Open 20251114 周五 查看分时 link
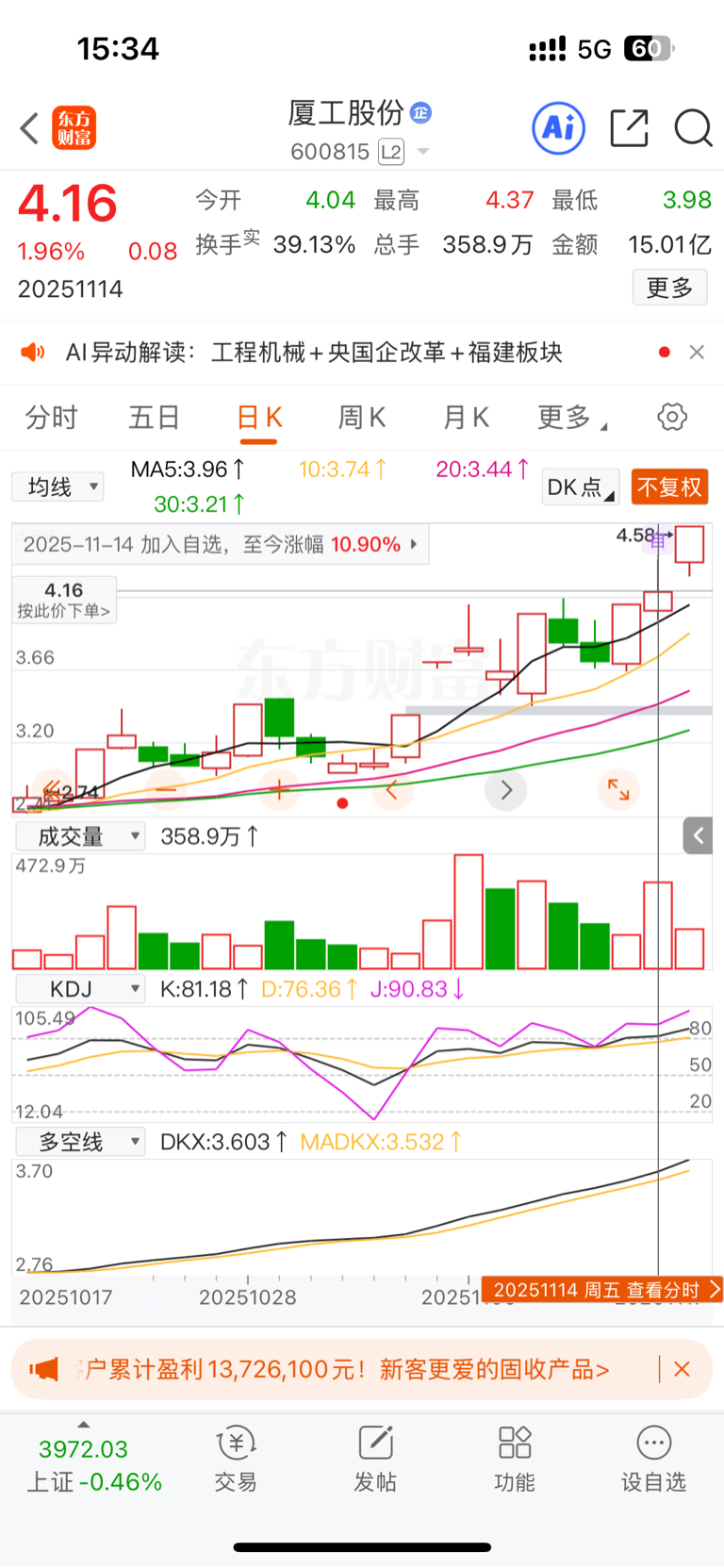The width and height of the screenshot is (724, 1568). [602, 1290]
